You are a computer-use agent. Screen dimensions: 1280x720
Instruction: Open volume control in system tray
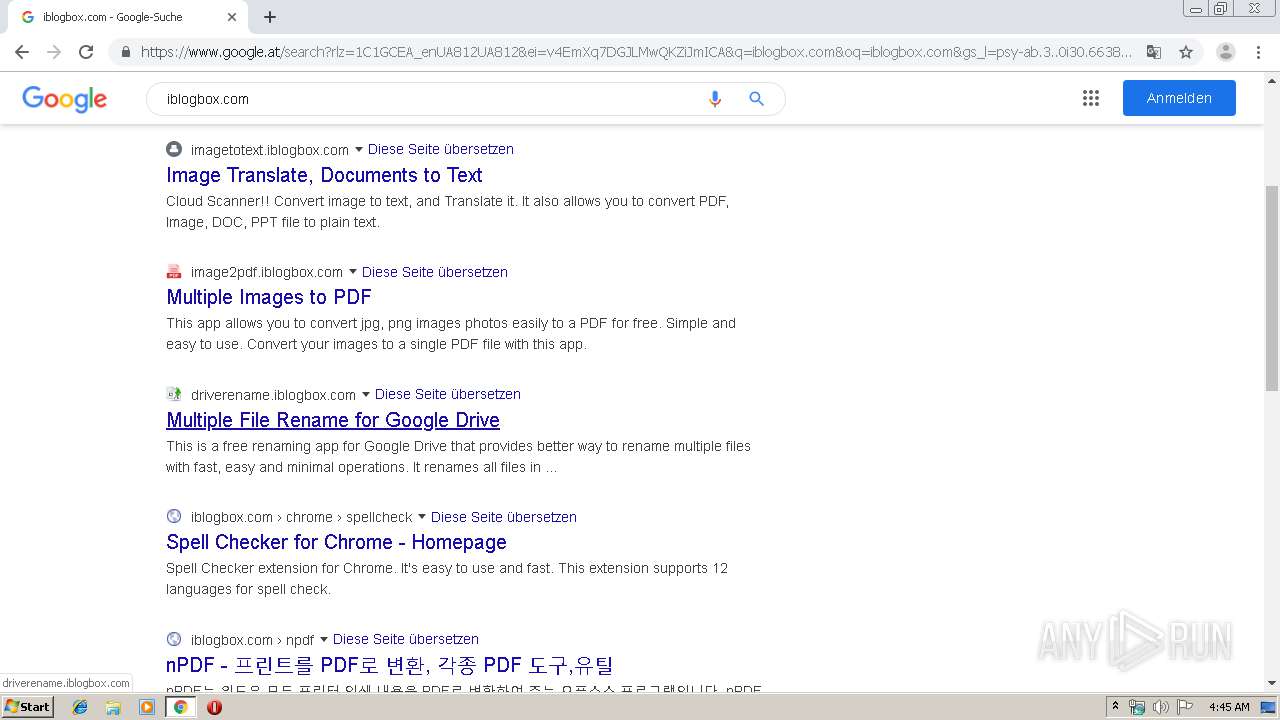(1161, 707)
